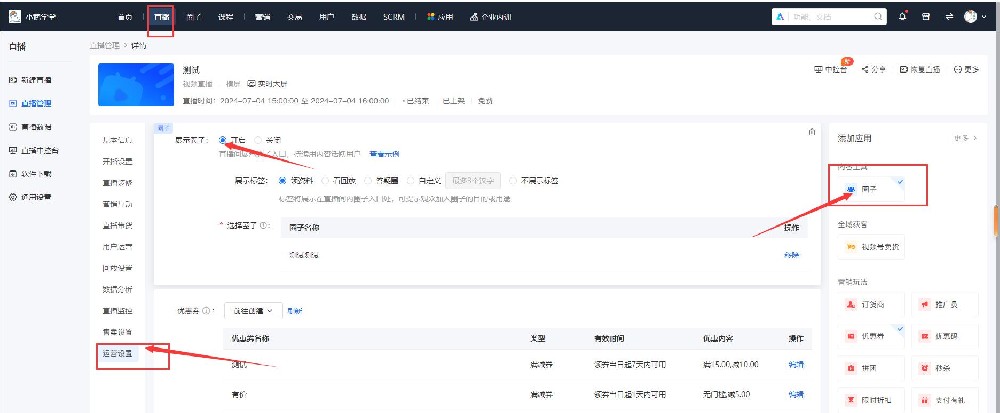
Task: Select the 优惠券 marketing app icon
Action: 850,336
